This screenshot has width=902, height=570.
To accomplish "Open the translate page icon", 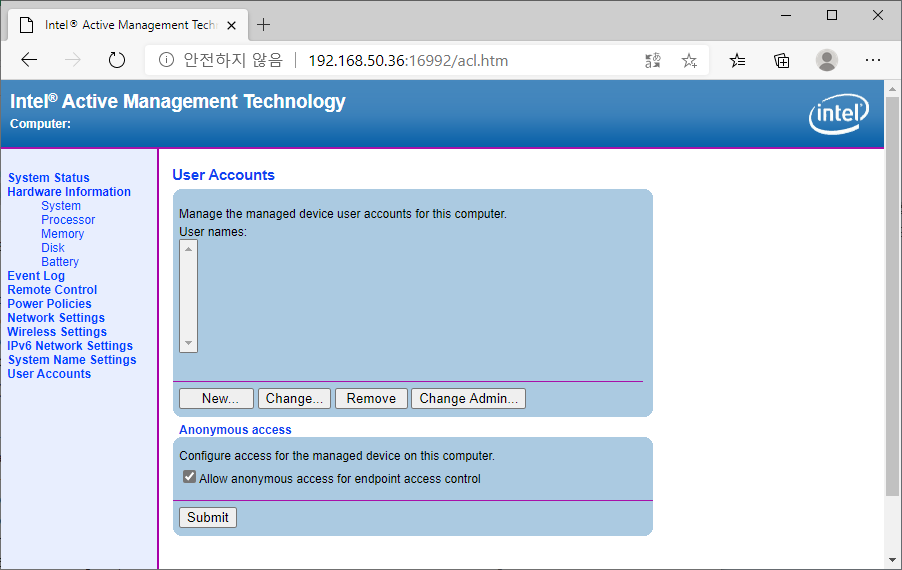I will [x=653, y=60].
